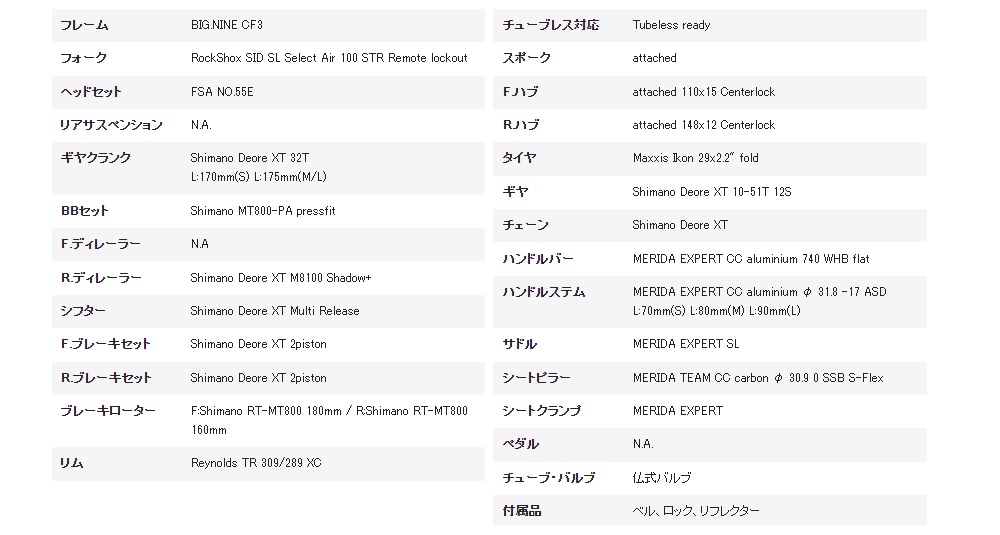
Task: Click the Tubeless ready value
Action: (x=671, y=25)
